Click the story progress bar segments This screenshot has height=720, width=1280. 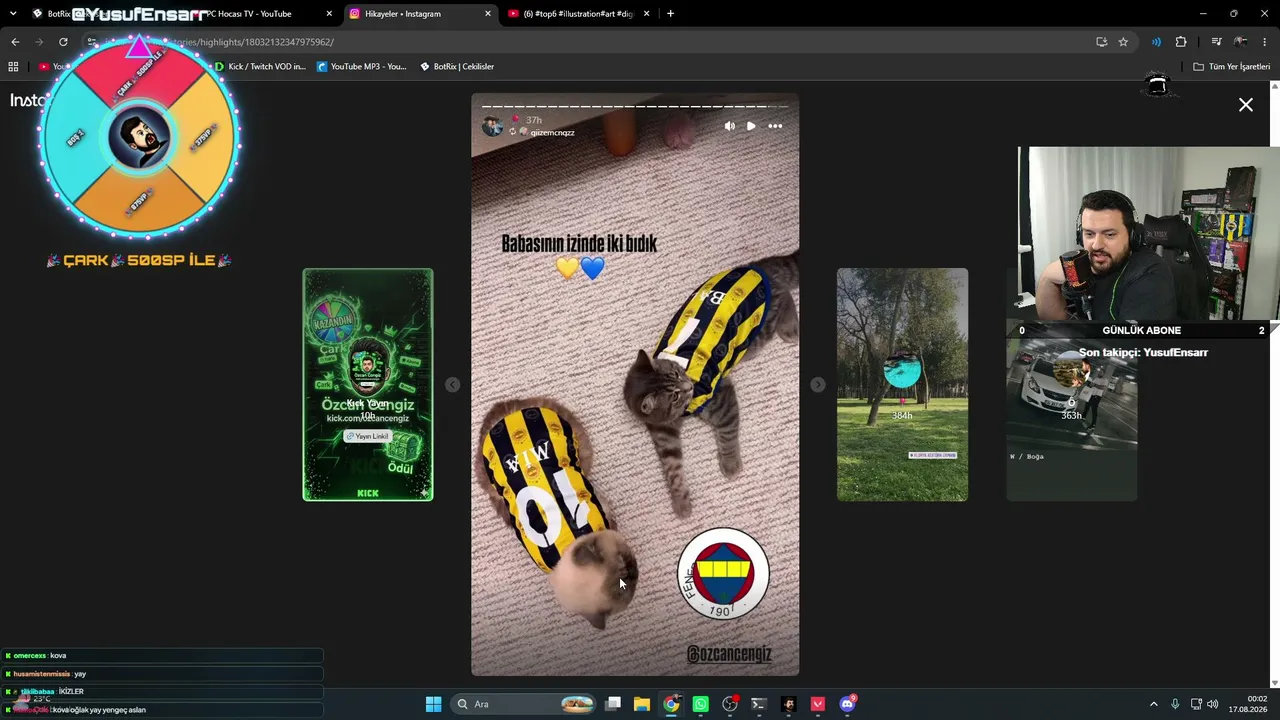pos(635,106)
